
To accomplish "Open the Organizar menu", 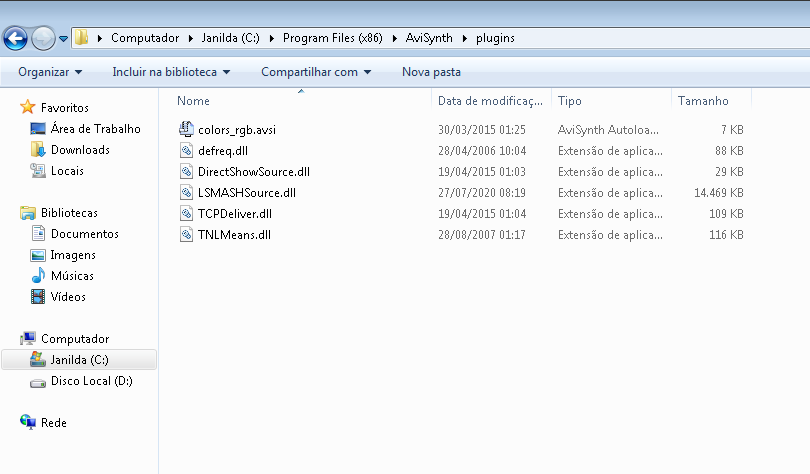I will (x=50, y=72).
